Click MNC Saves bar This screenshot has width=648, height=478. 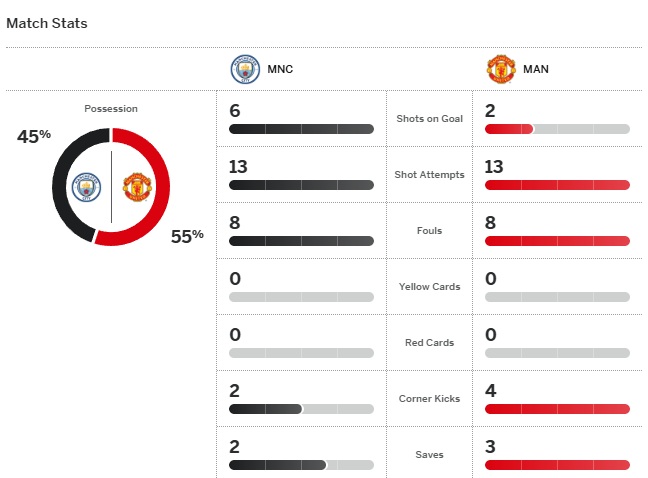tap(301, 465)
